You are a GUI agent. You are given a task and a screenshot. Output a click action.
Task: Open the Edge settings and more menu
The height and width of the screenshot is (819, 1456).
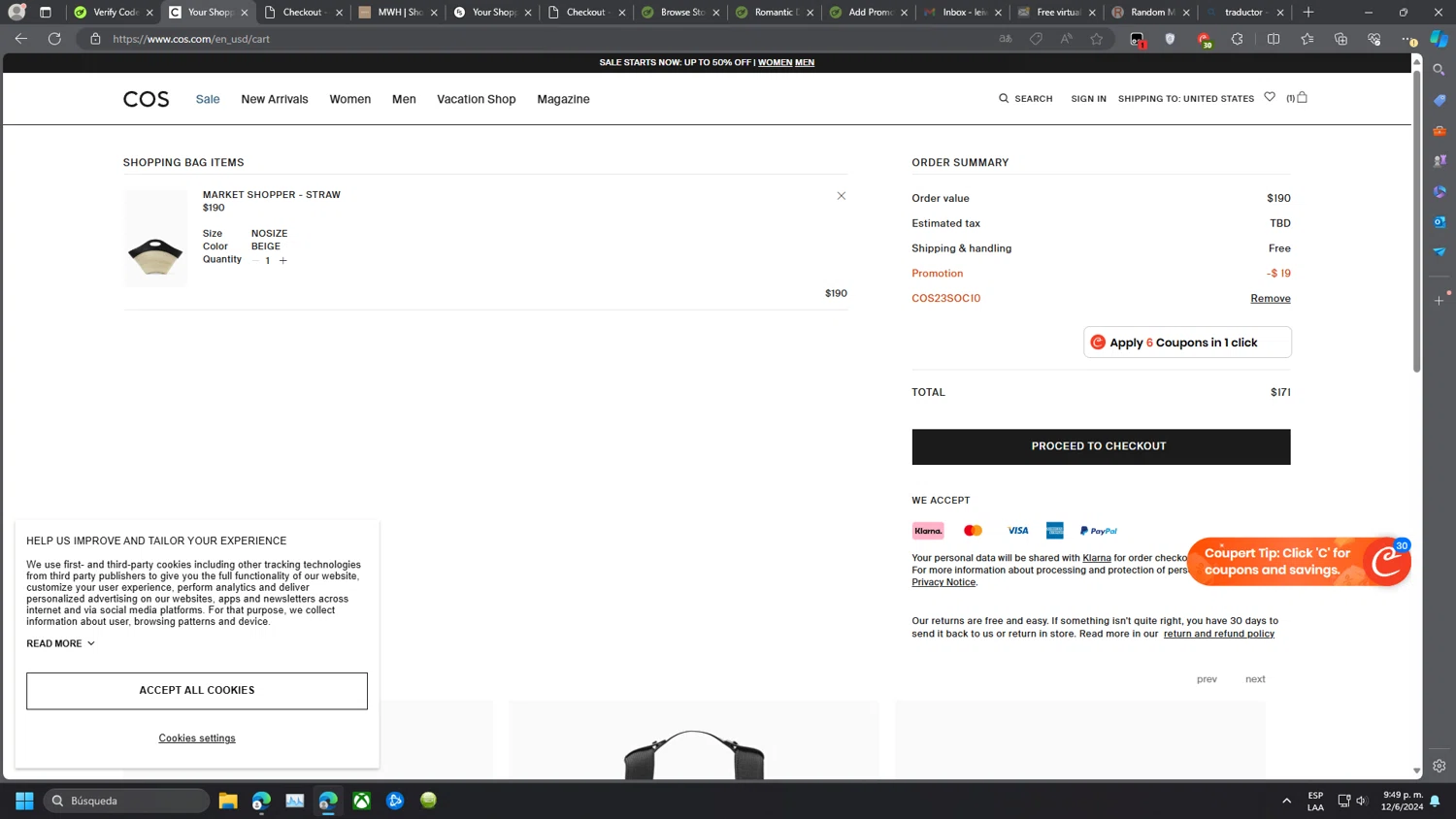[x=1407, y=39]
